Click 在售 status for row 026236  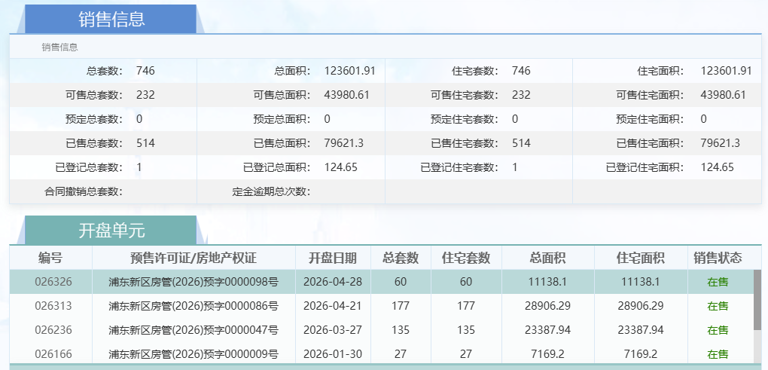(x=718, y=330)
